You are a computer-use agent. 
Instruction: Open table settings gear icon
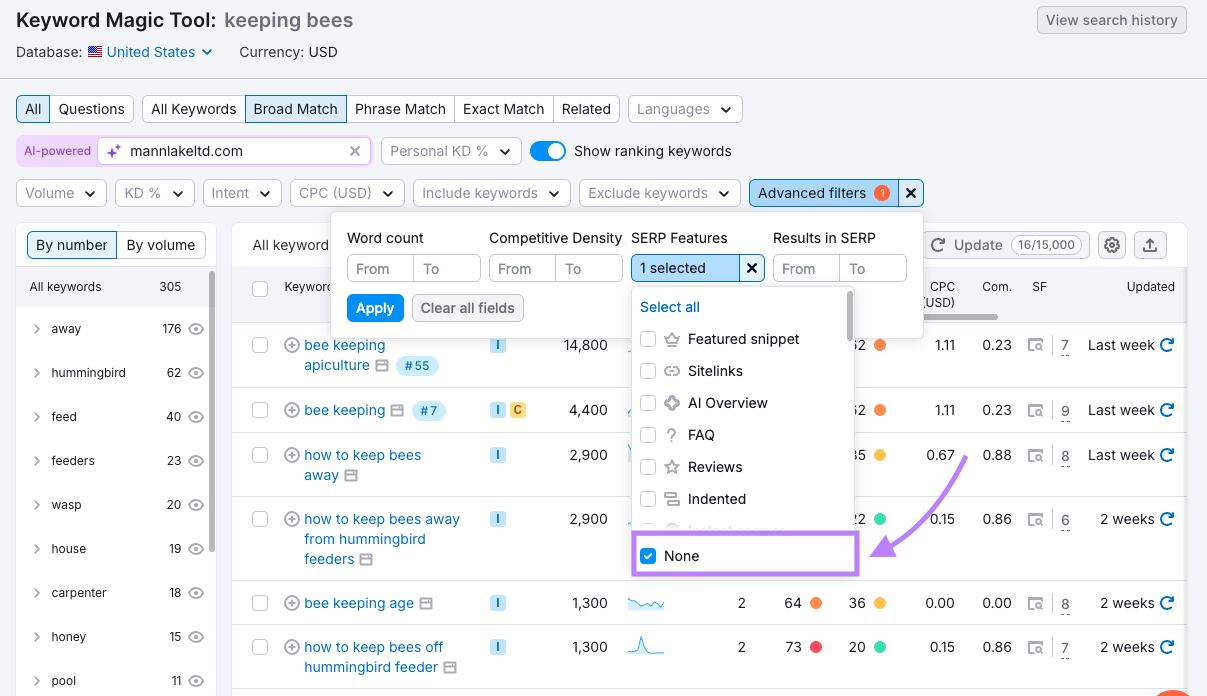(1113, 245)
